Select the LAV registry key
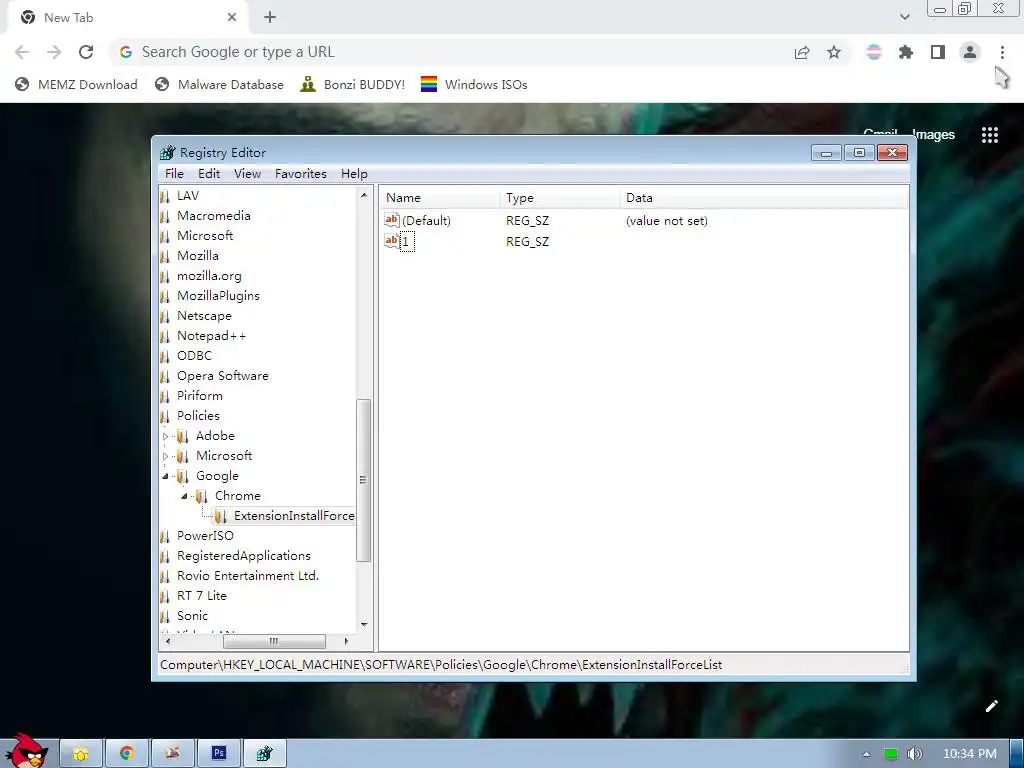Image resolution: width=1024 pixels, height=768 pixels. click(187, 196)
